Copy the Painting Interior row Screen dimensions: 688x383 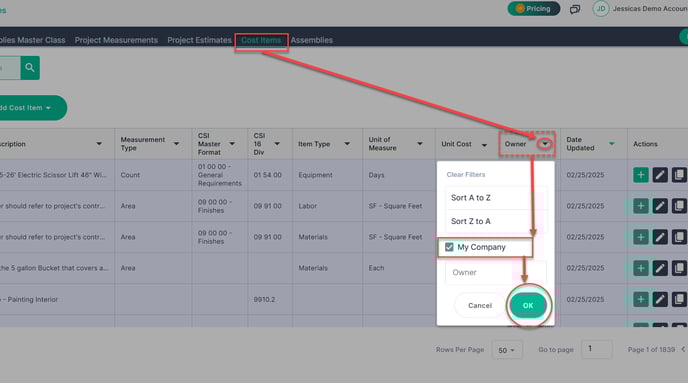click(x=679, y=300)
